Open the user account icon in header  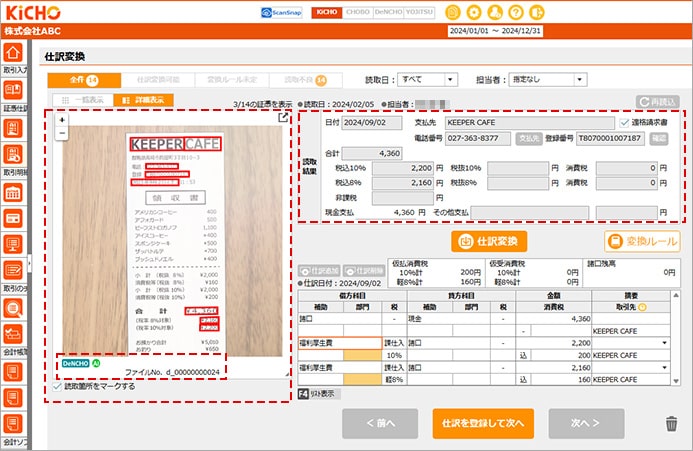point(495,12)
